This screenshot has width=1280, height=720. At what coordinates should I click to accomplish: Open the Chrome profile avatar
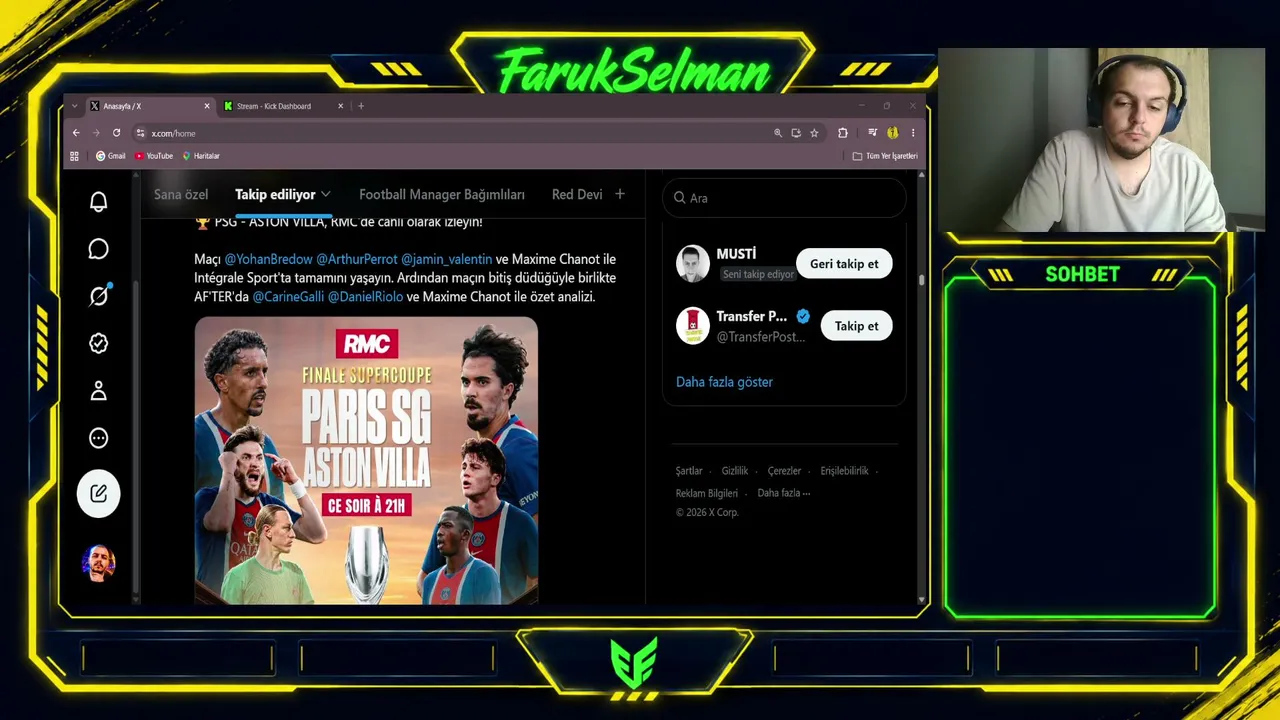click(893, 133)
